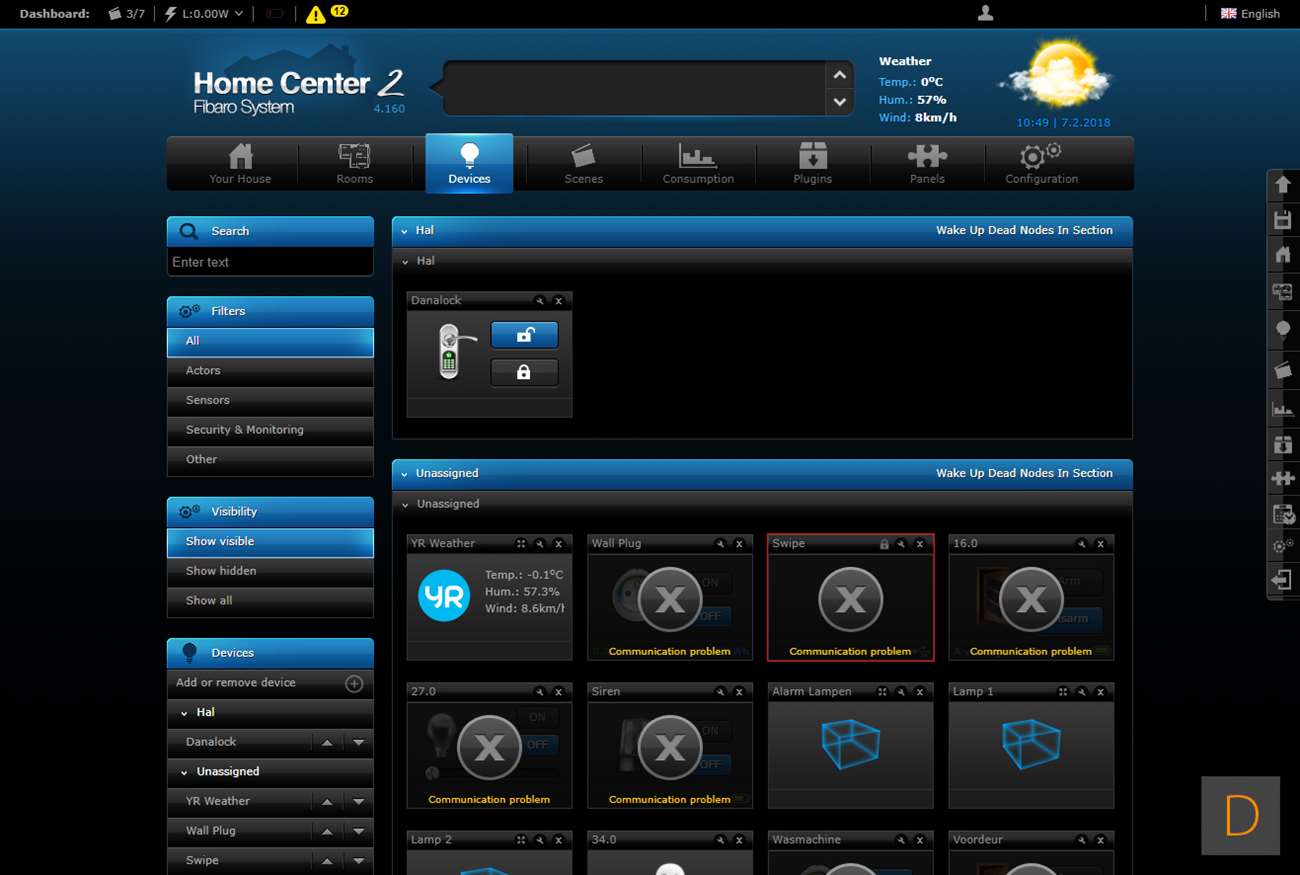Click the plus icon to add or remove device
Viewport: 1300px width, 875px height.
[x=354, y=683]
